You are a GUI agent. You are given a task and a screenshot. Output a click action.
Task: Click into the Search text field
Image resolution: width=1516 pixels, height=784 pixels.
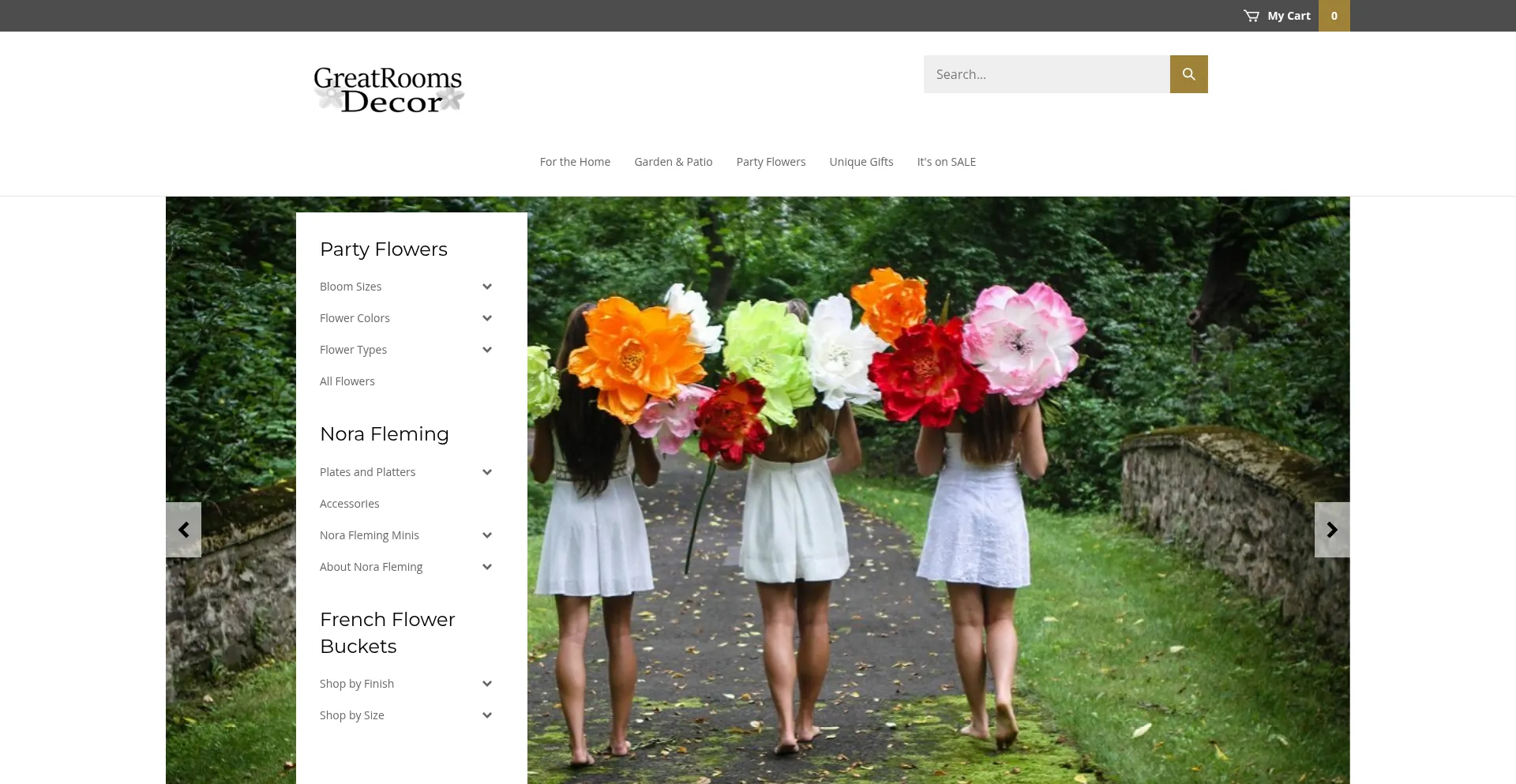click(1047, 74)
